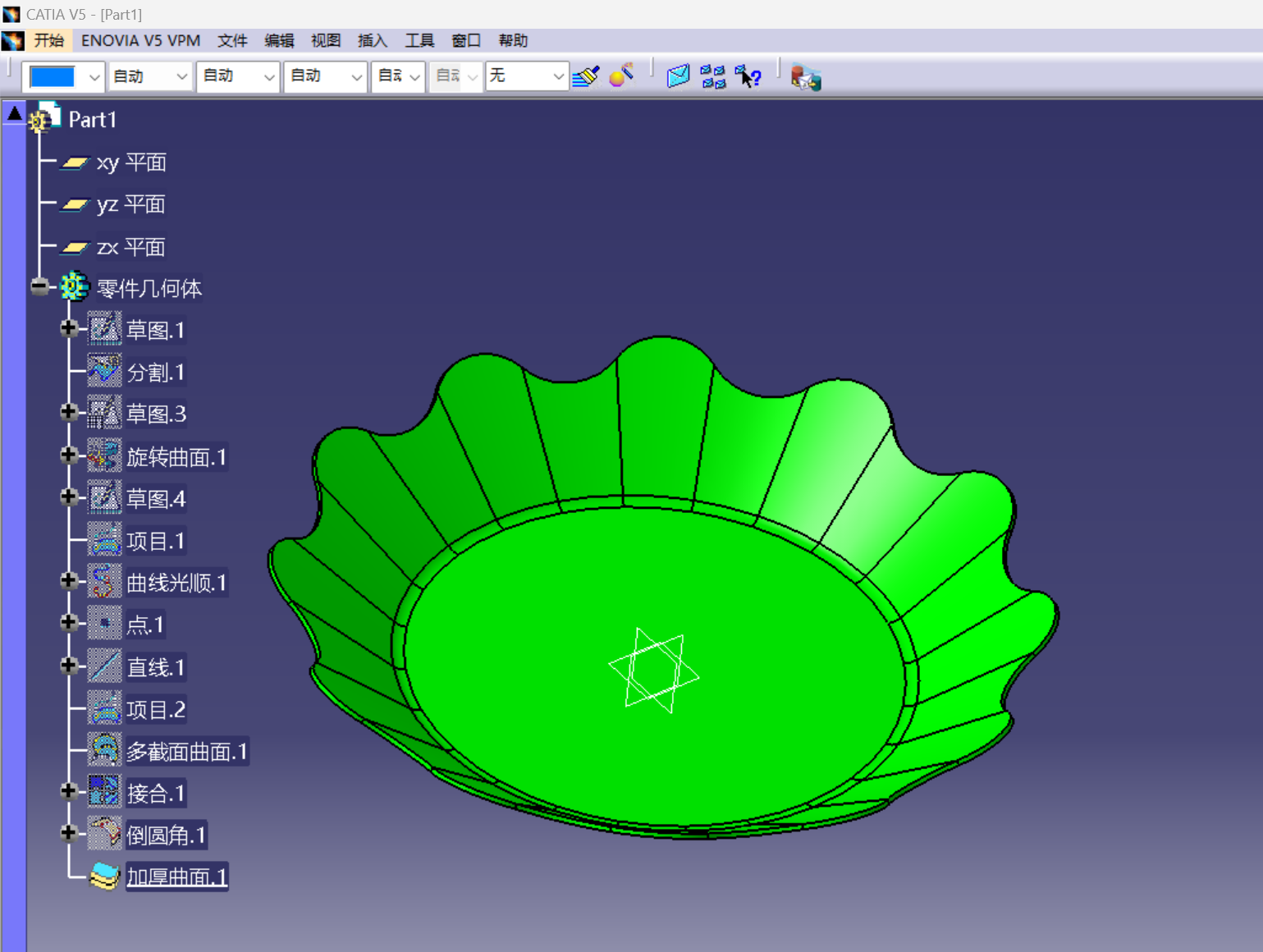Click the yz plane icon in tree

[75, 204]
